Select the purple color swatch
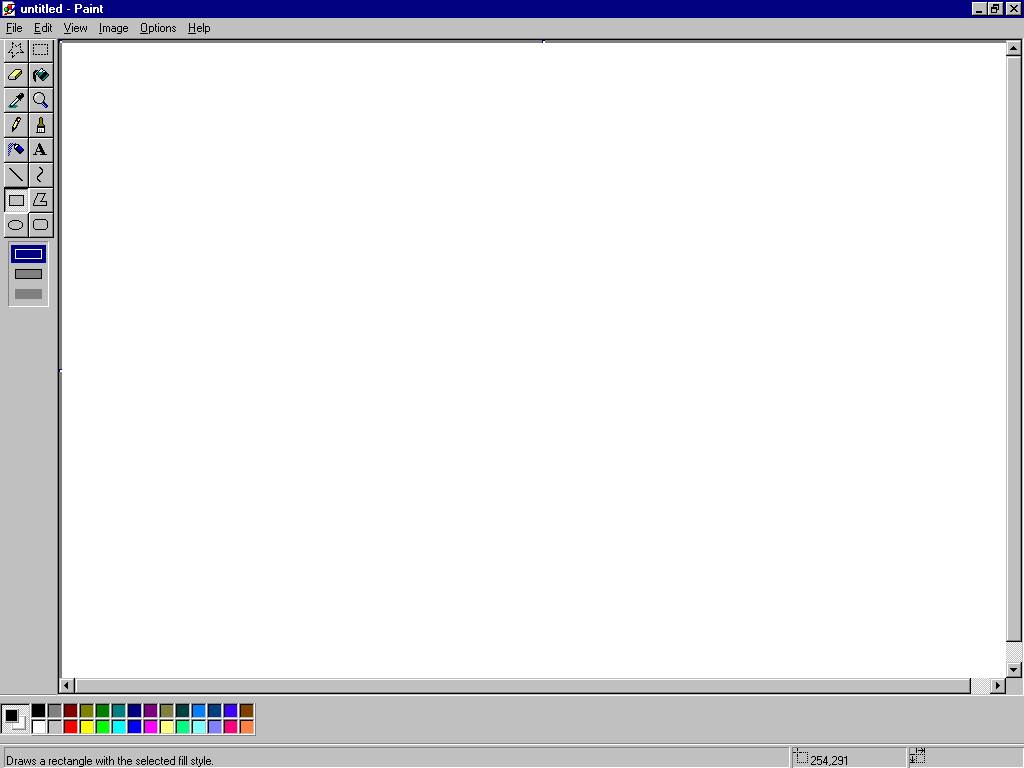 [x=151, y=711]
